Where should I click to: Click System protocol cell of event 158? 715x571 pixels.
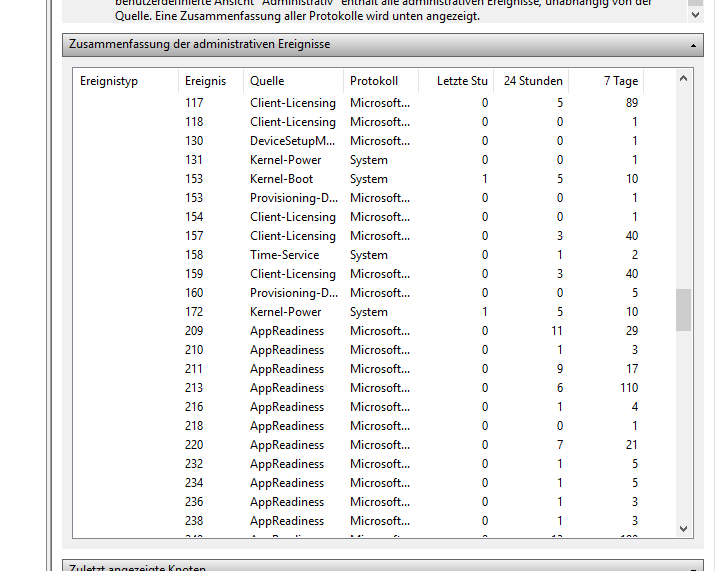(368, 255)
